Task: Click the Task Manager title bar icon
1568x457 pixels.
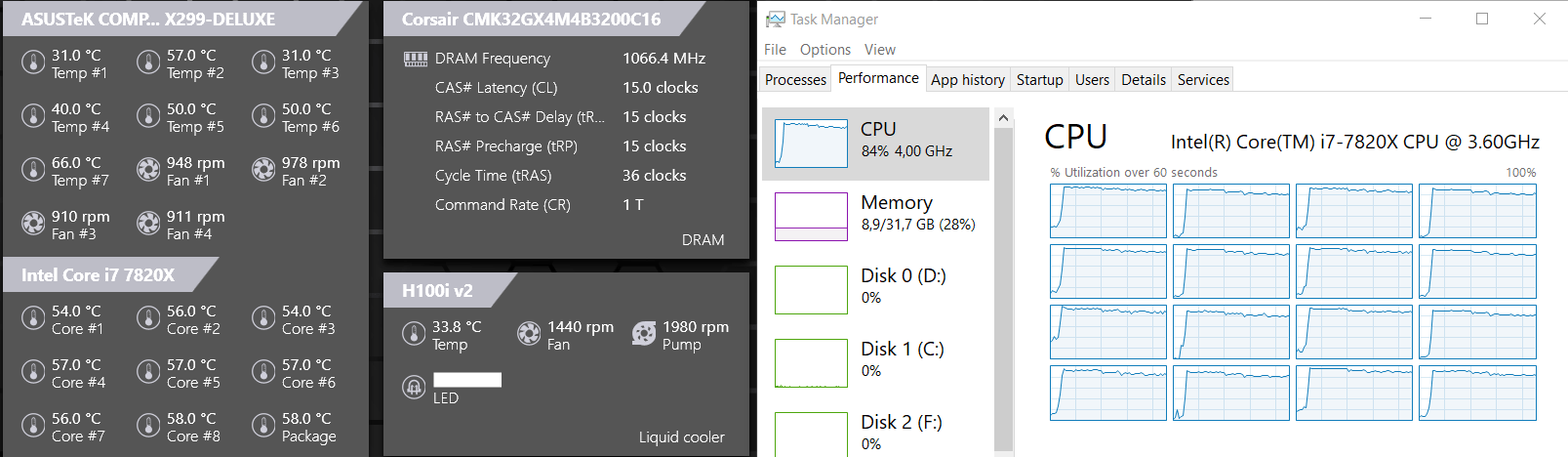Action: pyautogui.click(x=775, y=20)
